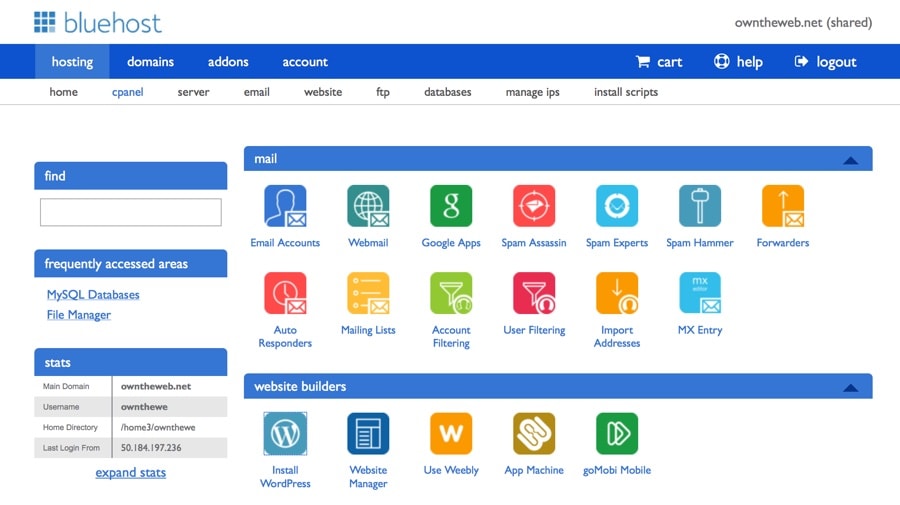This screenshot has height=505, width=900.
Task: Click the Use Weebly icon
Action: coord(451,433)
